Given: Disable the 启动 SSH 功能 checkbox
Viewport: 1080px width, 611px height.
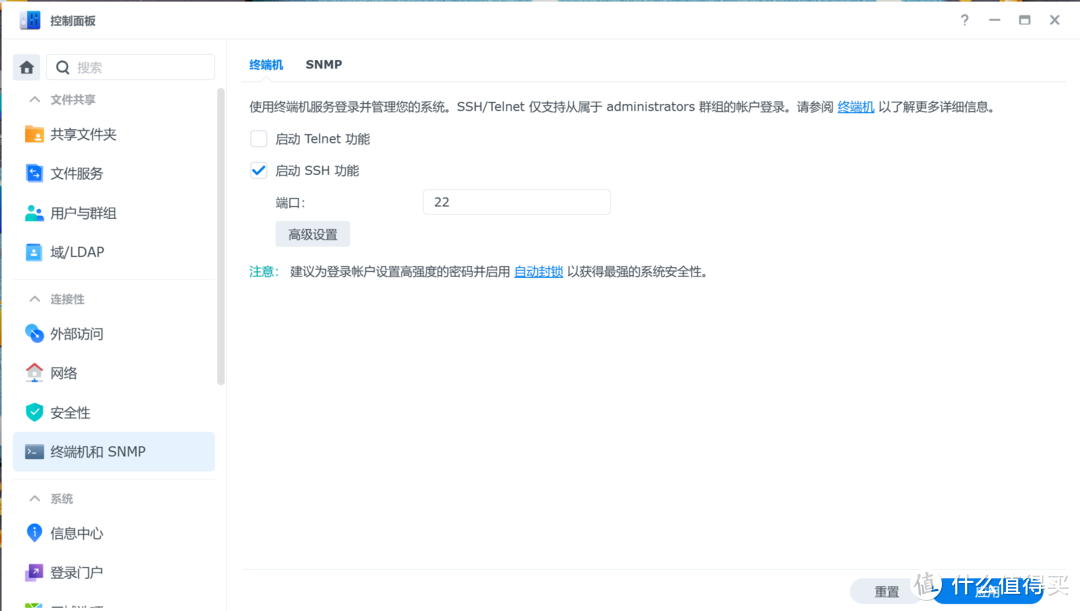Looking at the screenshot, I should (258, 170).
